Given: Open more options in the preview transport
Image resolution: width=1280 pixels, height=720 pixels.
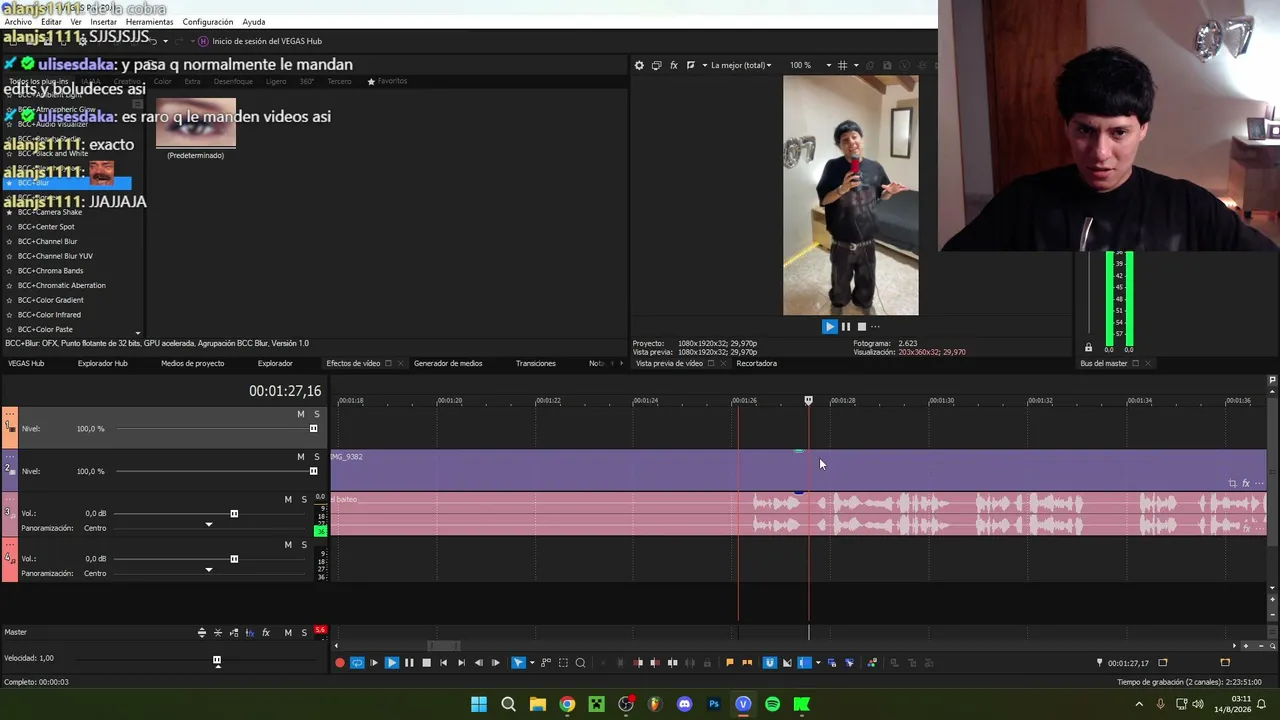Looking at the screenshot, I should pos(875,326).
